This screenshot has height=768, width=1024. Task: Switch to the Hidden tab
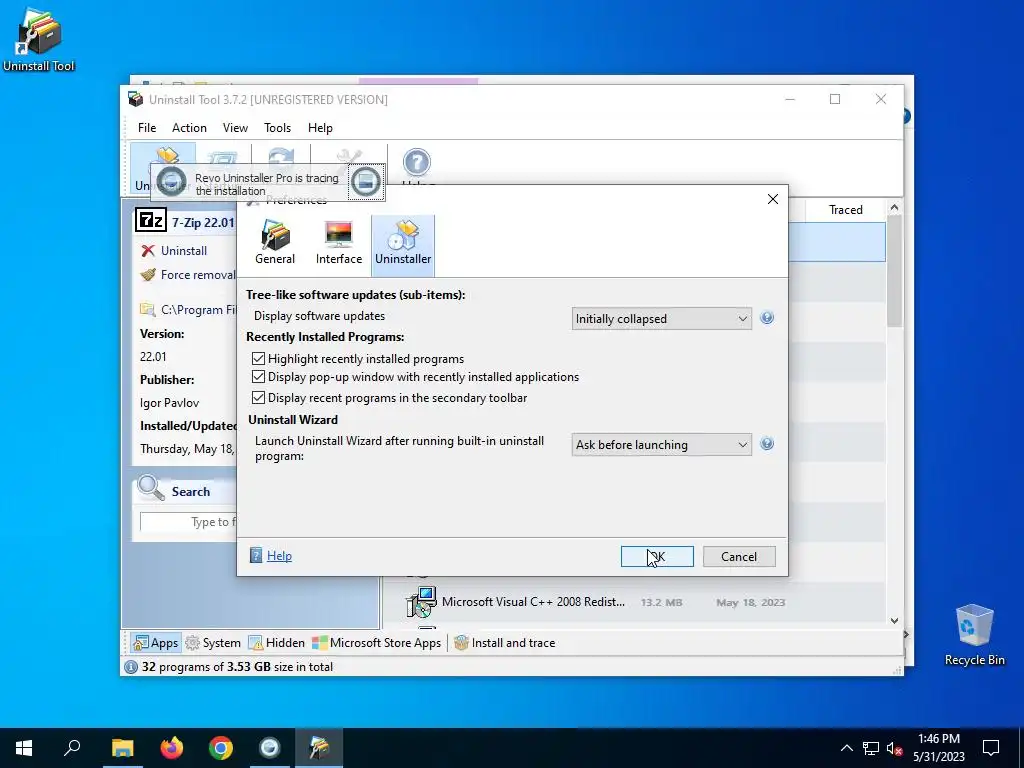(x=276, y=643)
